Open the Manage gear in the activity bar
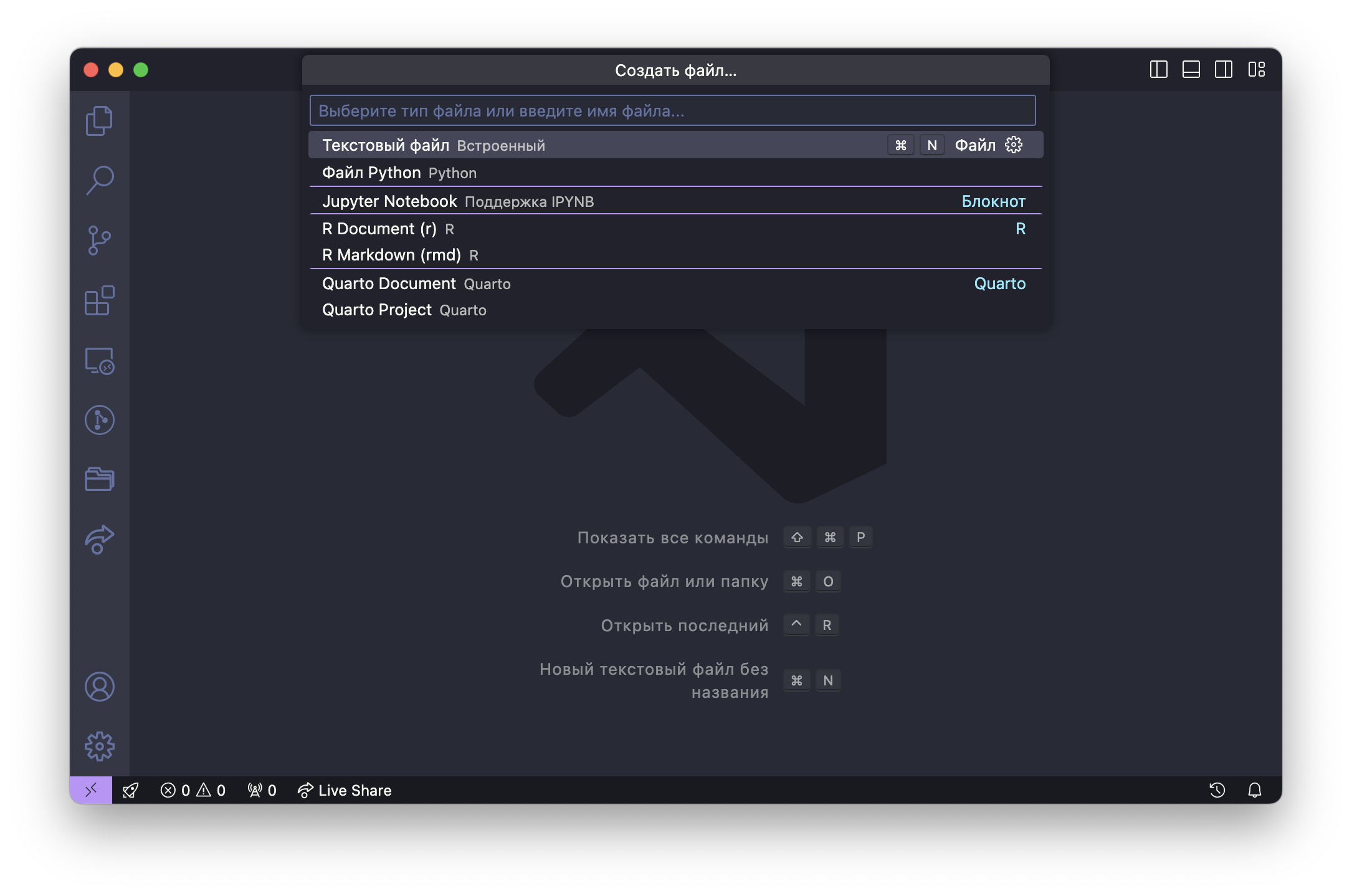This screenshot has height=896, width=1352. tap(99, 746)
